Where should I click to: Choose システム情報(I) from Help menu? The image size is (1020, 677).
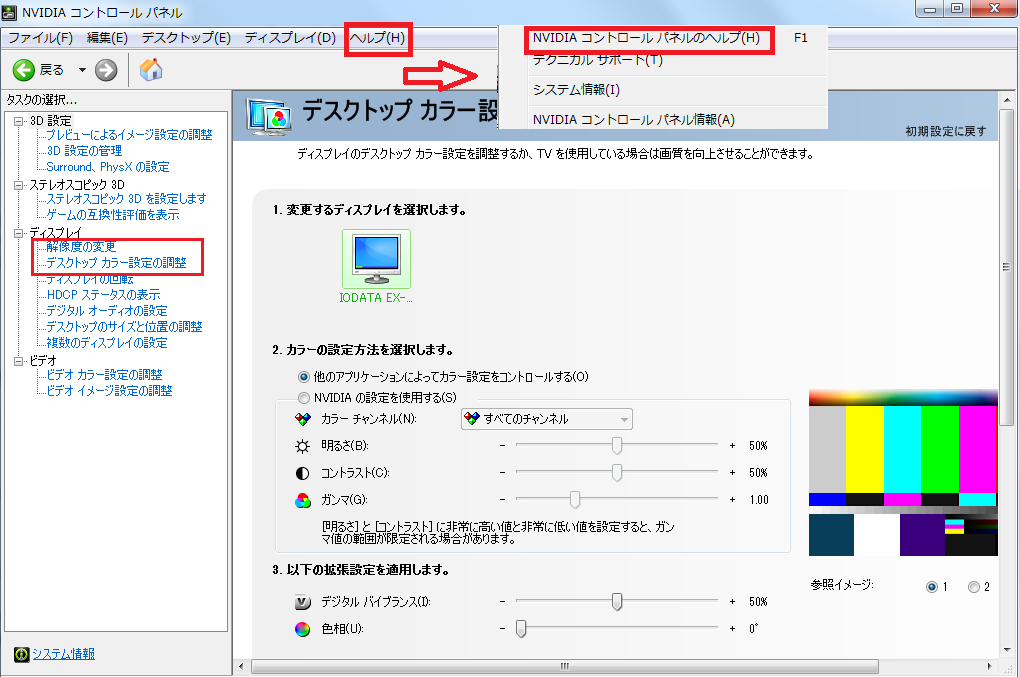pyautogui.click(x=576, y=90)
